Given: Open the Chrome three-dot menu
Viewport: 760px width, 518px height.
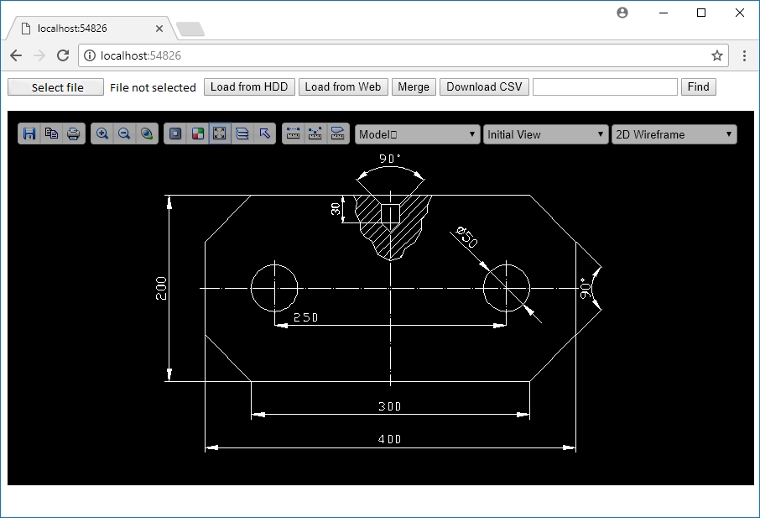Looking at the screenshot, I should (745, 56).
